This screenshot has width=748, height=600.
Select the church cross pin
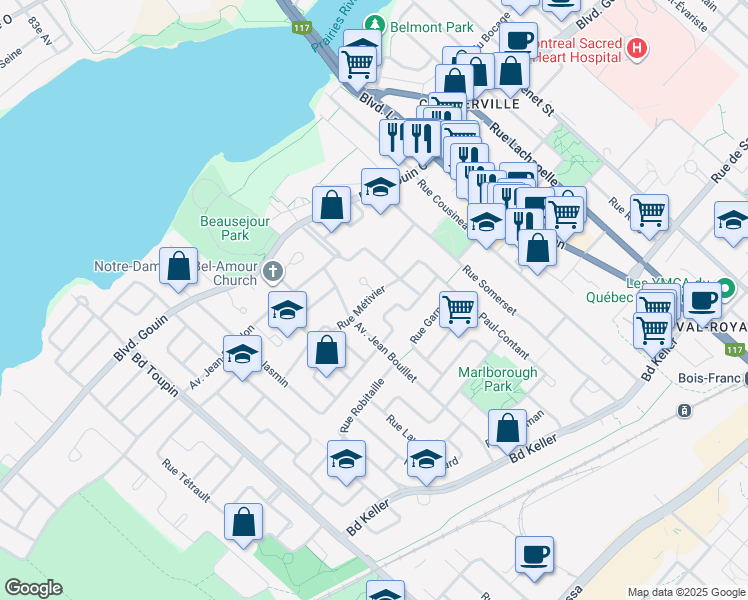(x=273, y=272)
